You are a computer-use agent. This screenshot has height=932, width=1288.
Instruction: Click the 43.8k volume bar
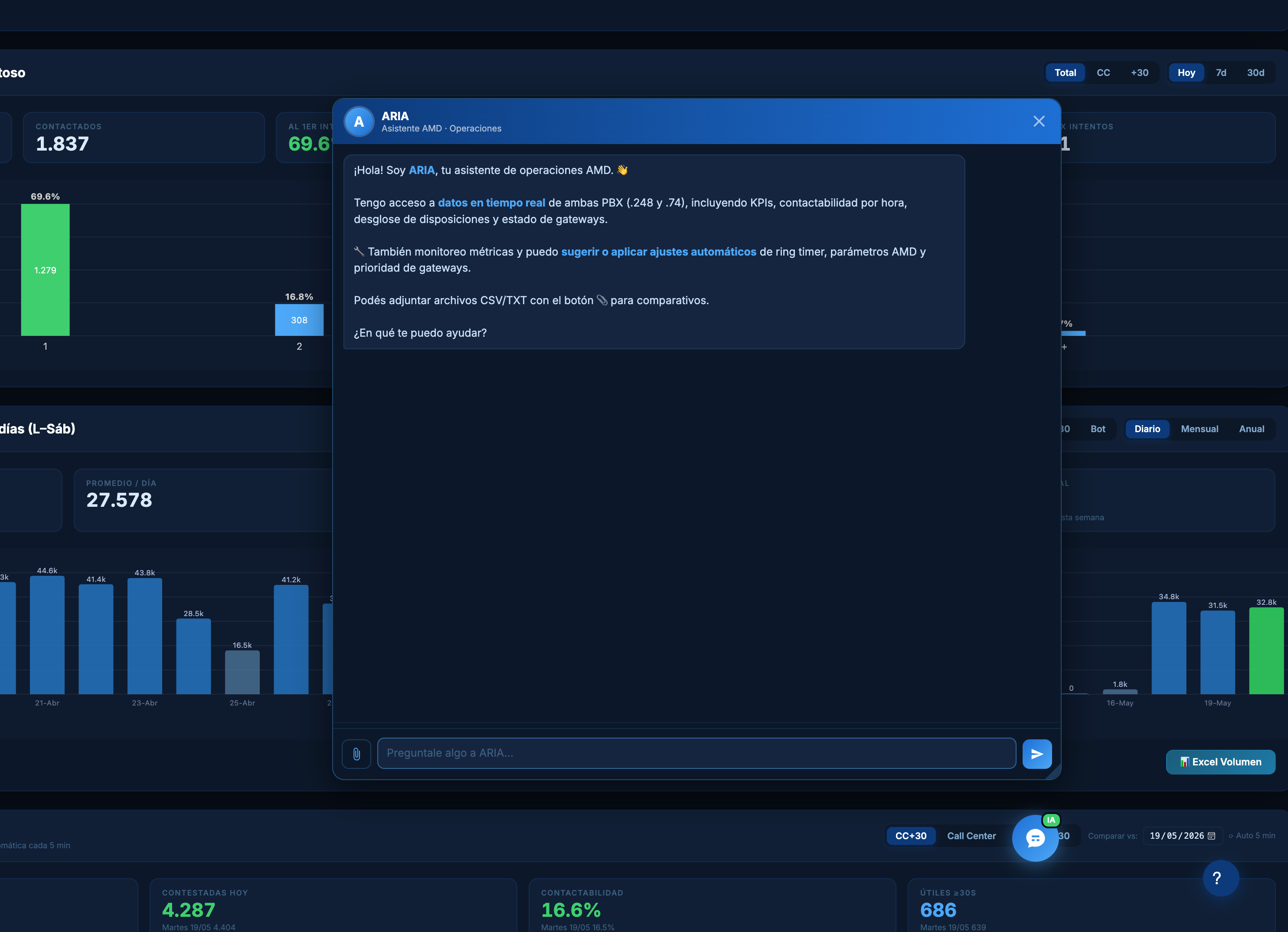coord(145,637)
